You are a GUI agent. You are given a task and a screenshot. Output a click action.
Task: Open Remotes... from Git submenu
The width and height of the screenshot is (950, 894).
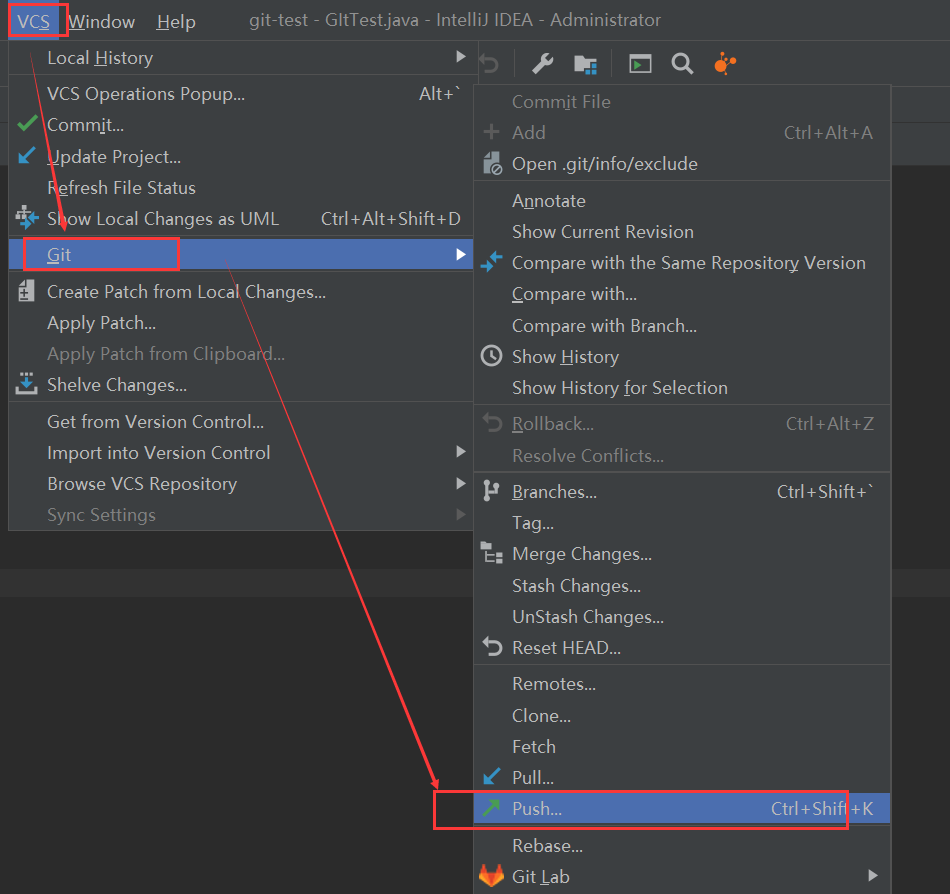[682, 684]
